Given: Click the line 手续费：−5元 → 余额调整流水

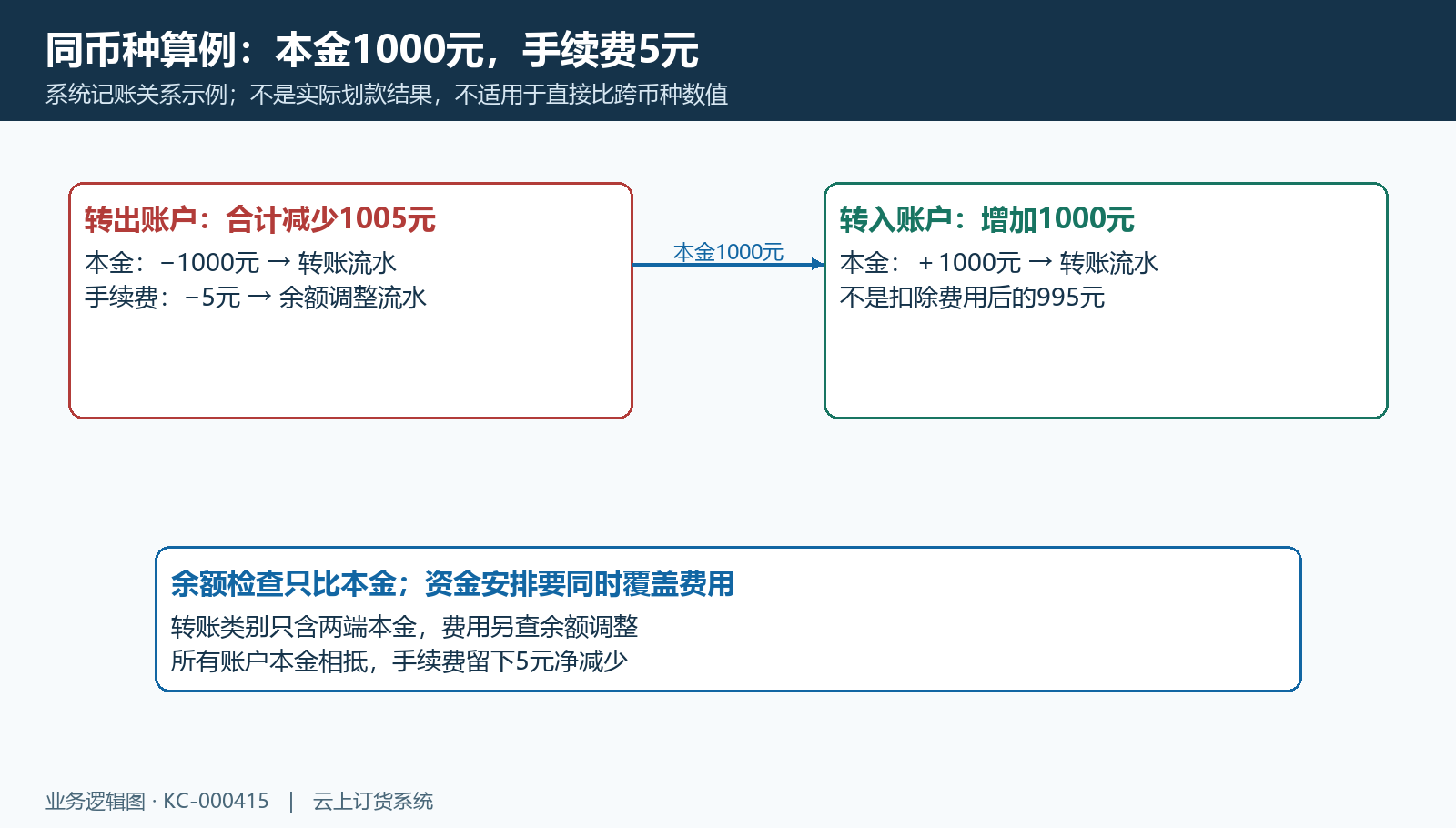Looking at the screenshot, I should coord(256,298).
